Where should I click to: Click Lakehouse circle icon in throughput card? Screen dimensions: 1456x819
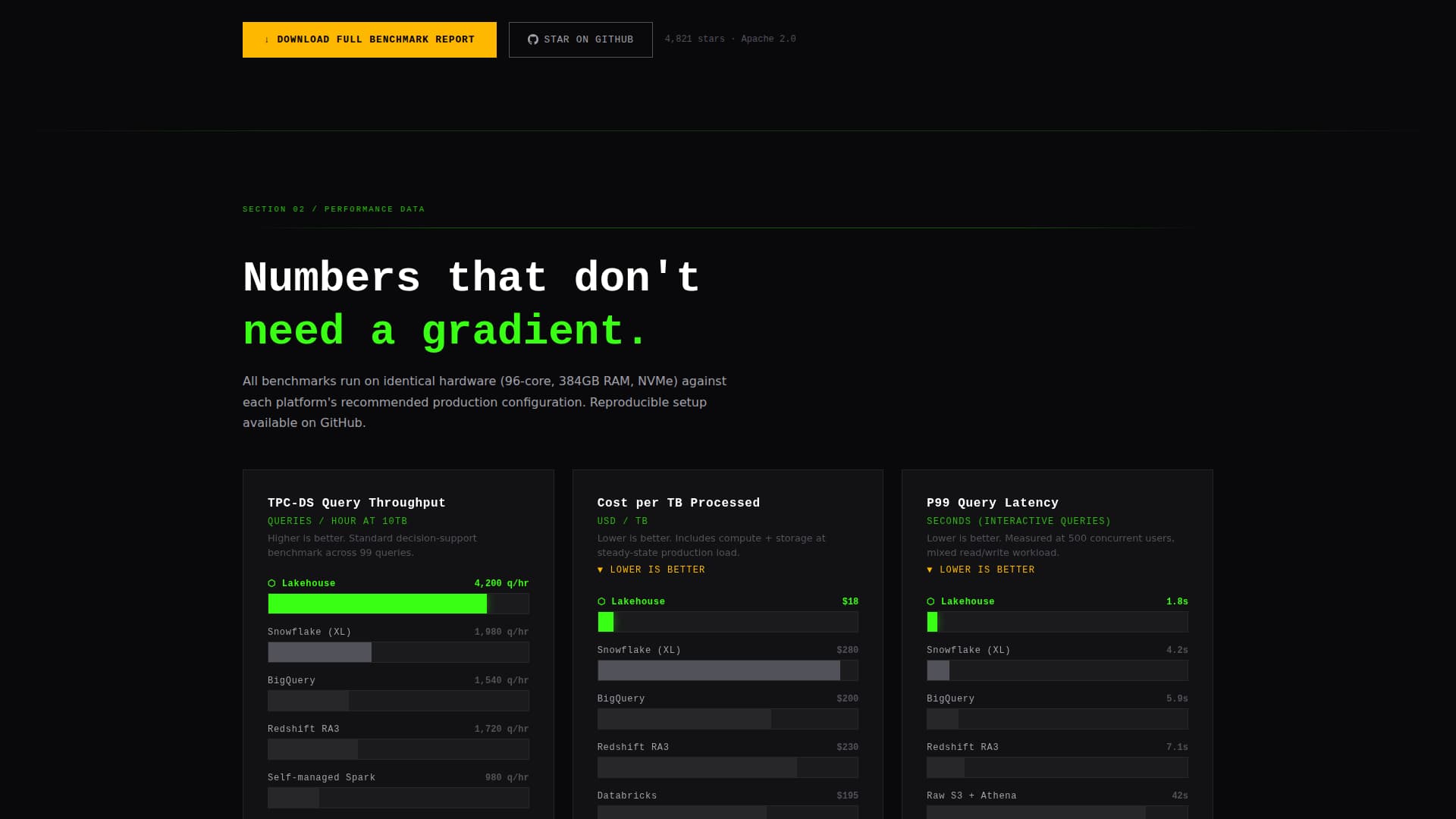[272, 583]
